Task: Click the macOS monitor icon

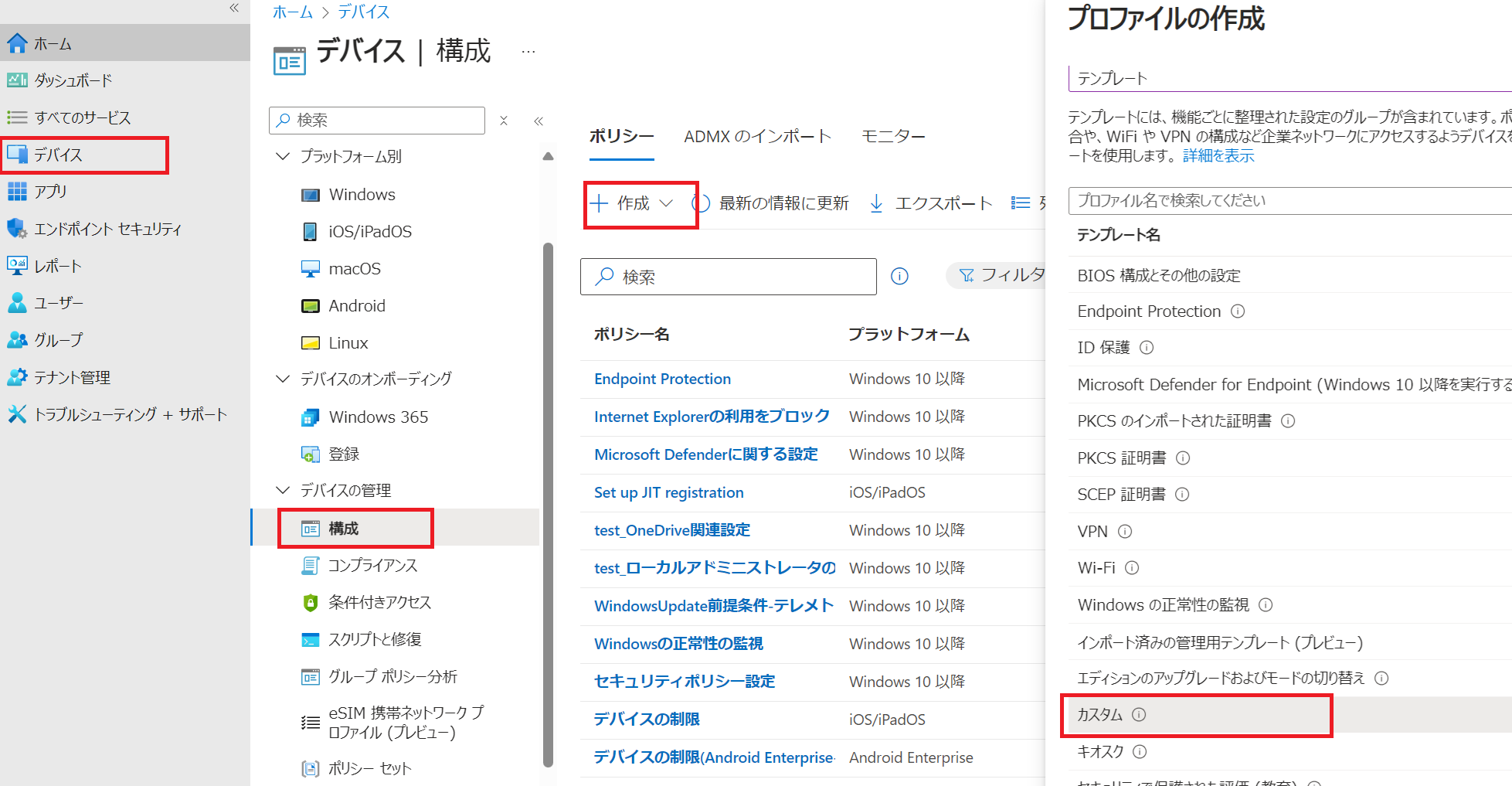Action: [310, 268]
